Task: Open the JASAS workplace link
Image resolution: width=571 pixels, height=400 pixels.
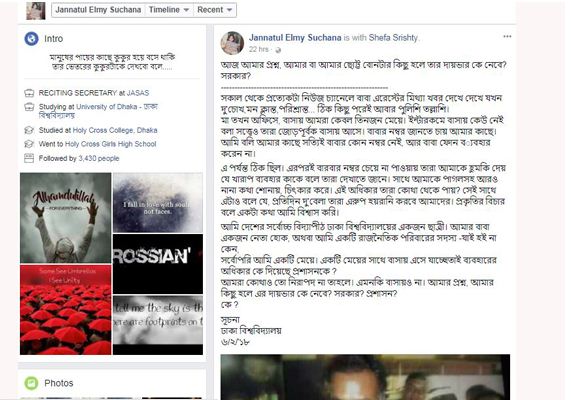Action: coord(138,93)
